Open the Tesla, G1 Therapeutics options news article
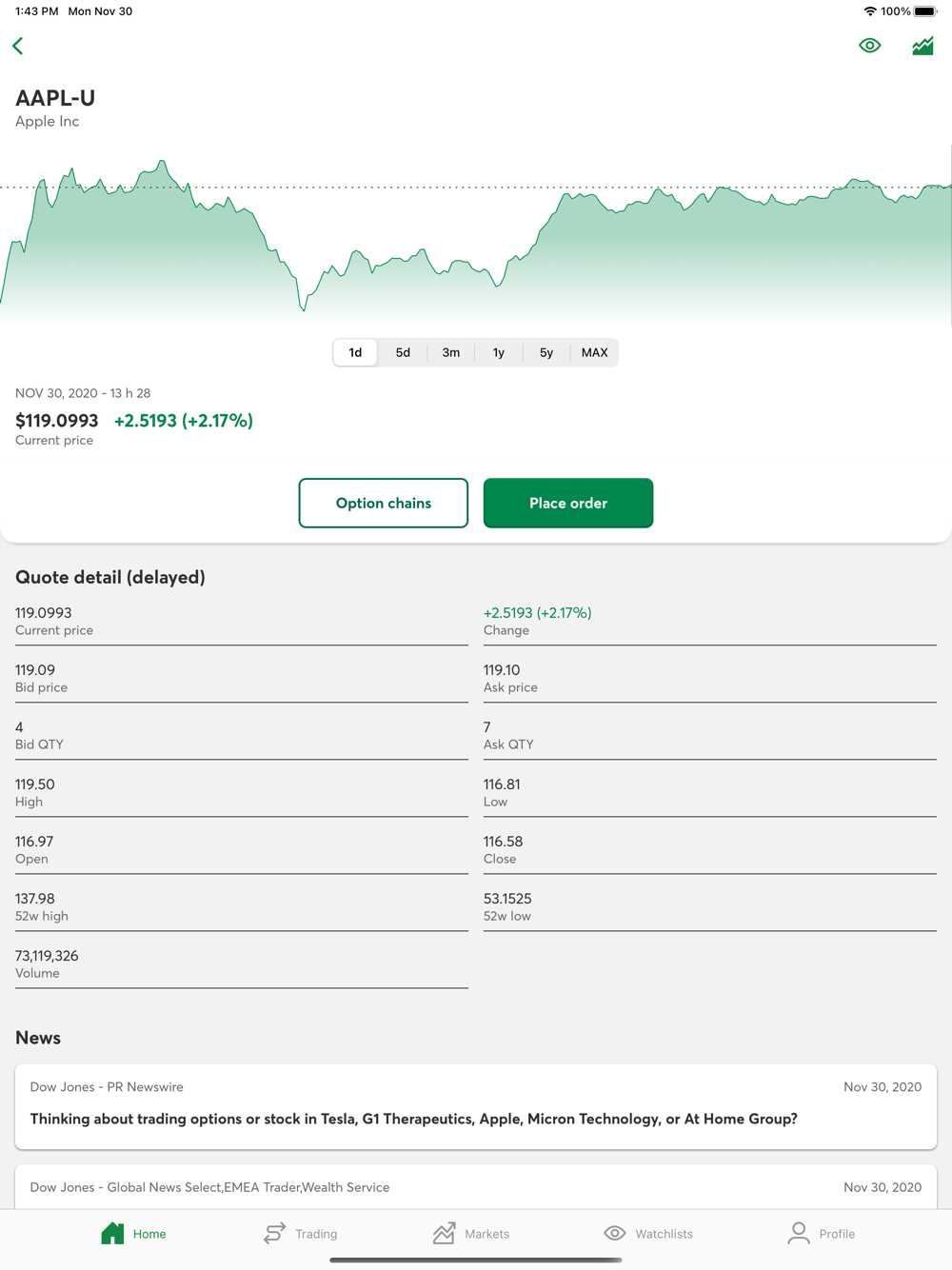 476,1106
